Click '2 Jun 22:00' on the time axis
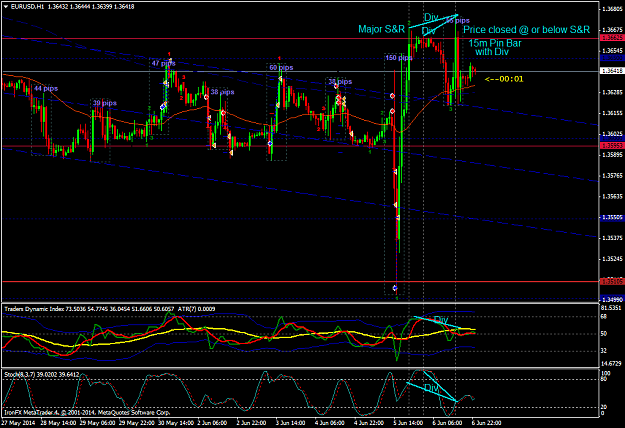The width and height of the screenshot is (625, 428). click(x=252, y=423)
